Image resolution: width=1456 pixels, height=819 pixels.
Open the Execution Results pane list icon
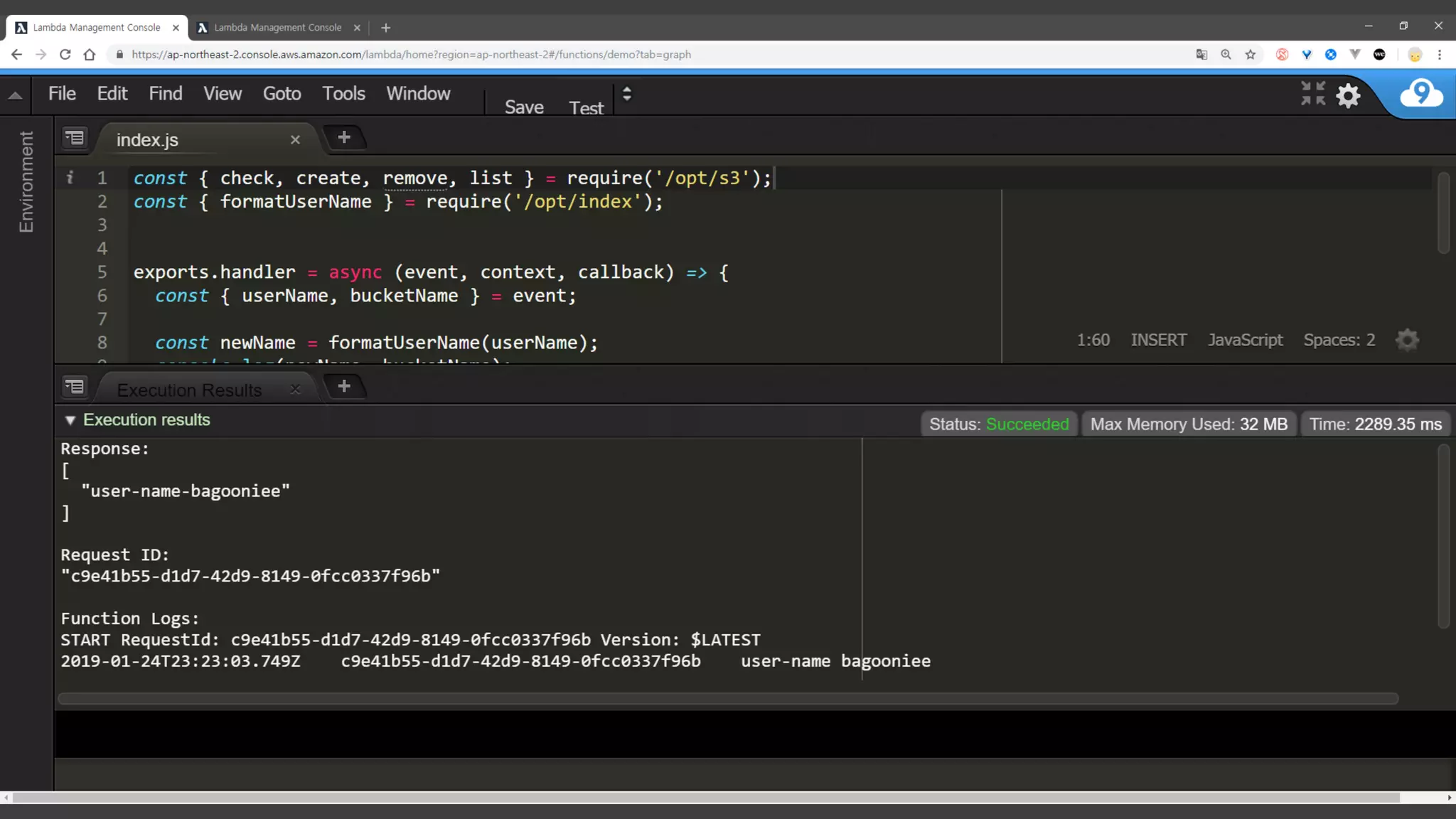tap(75, 387)
